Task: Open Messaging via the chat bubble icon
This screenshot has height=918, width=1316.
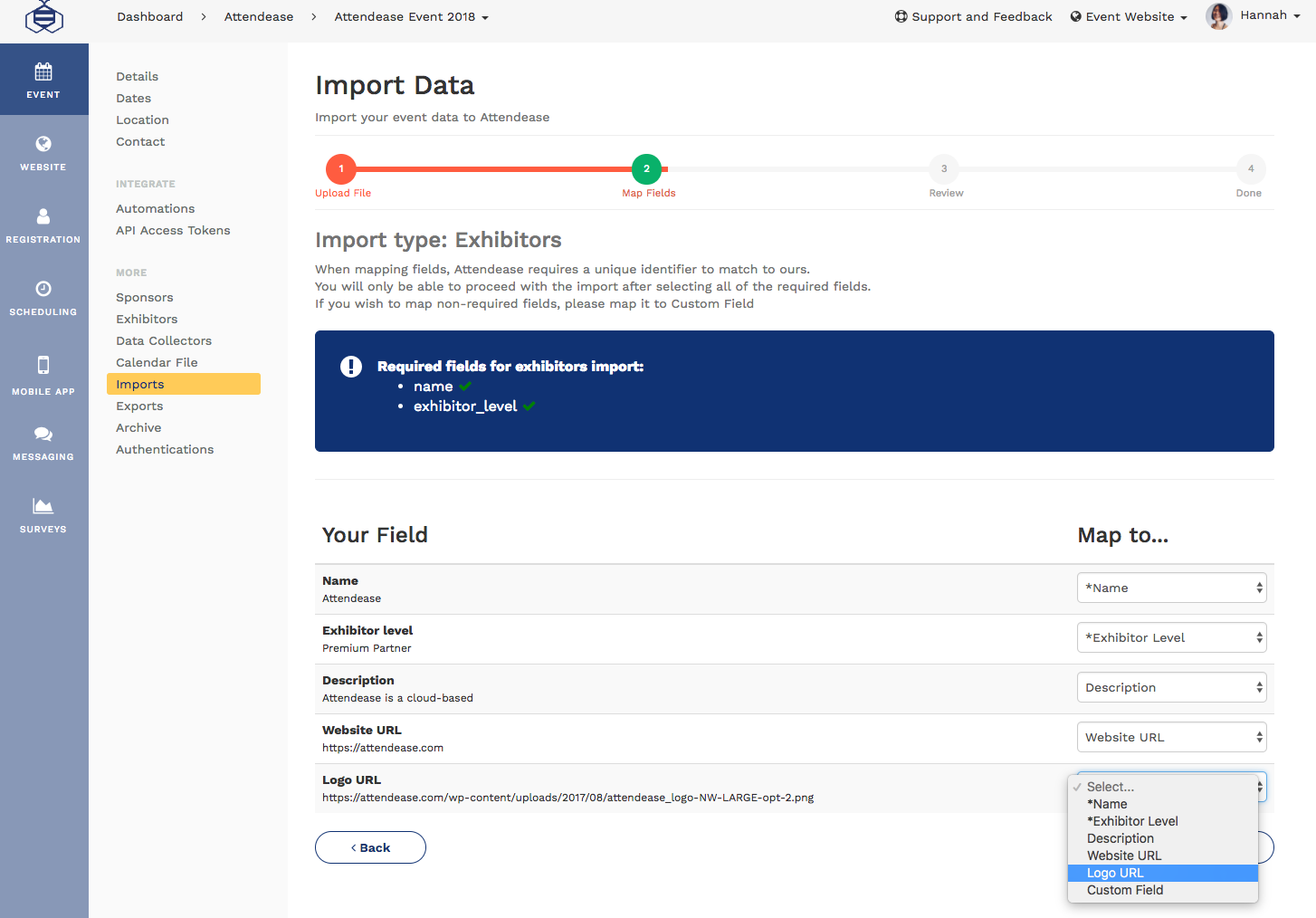Action: click(x=43, y=433)
